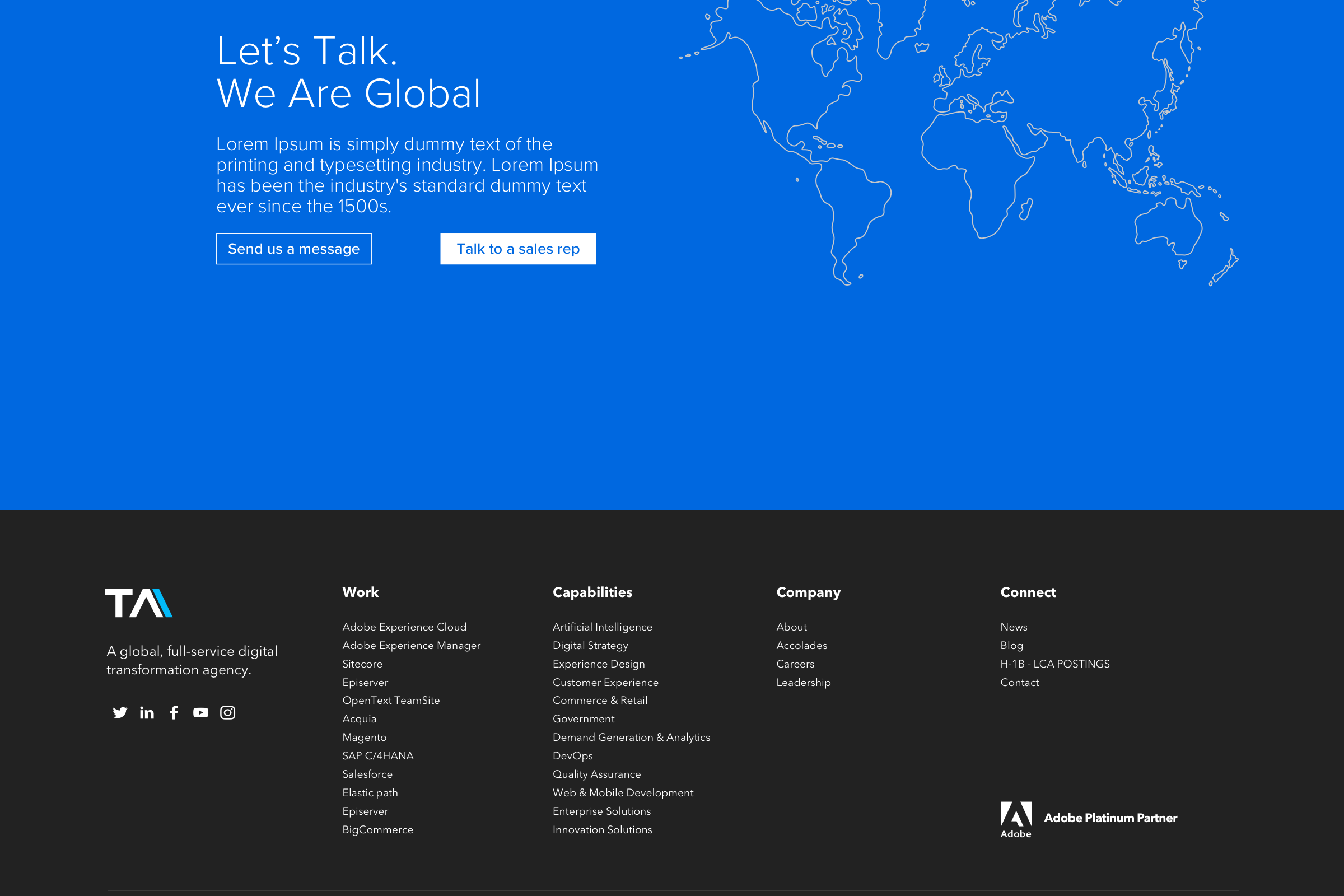Go to the Careers page link
The image size is (1344, 896).
[795, 664]
